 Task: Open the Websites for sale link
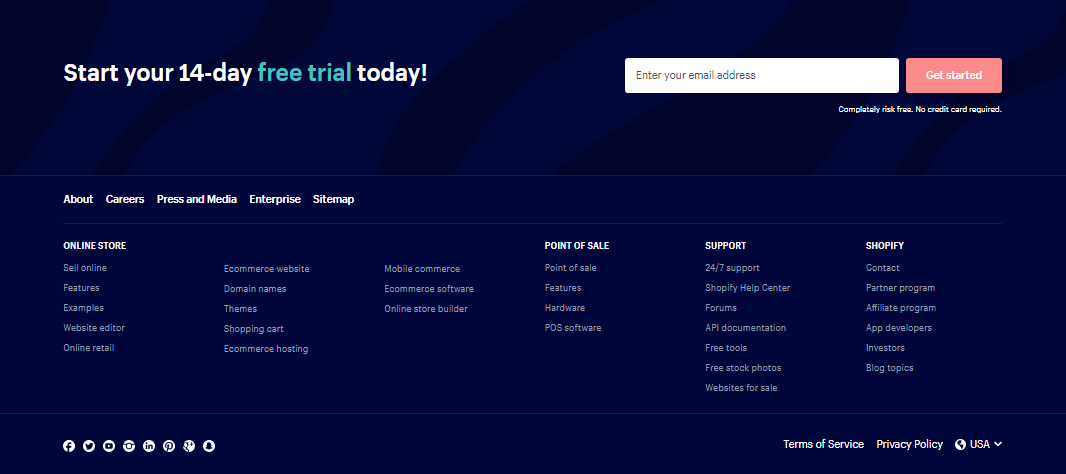pyautogui.click(x=741, y=388)
